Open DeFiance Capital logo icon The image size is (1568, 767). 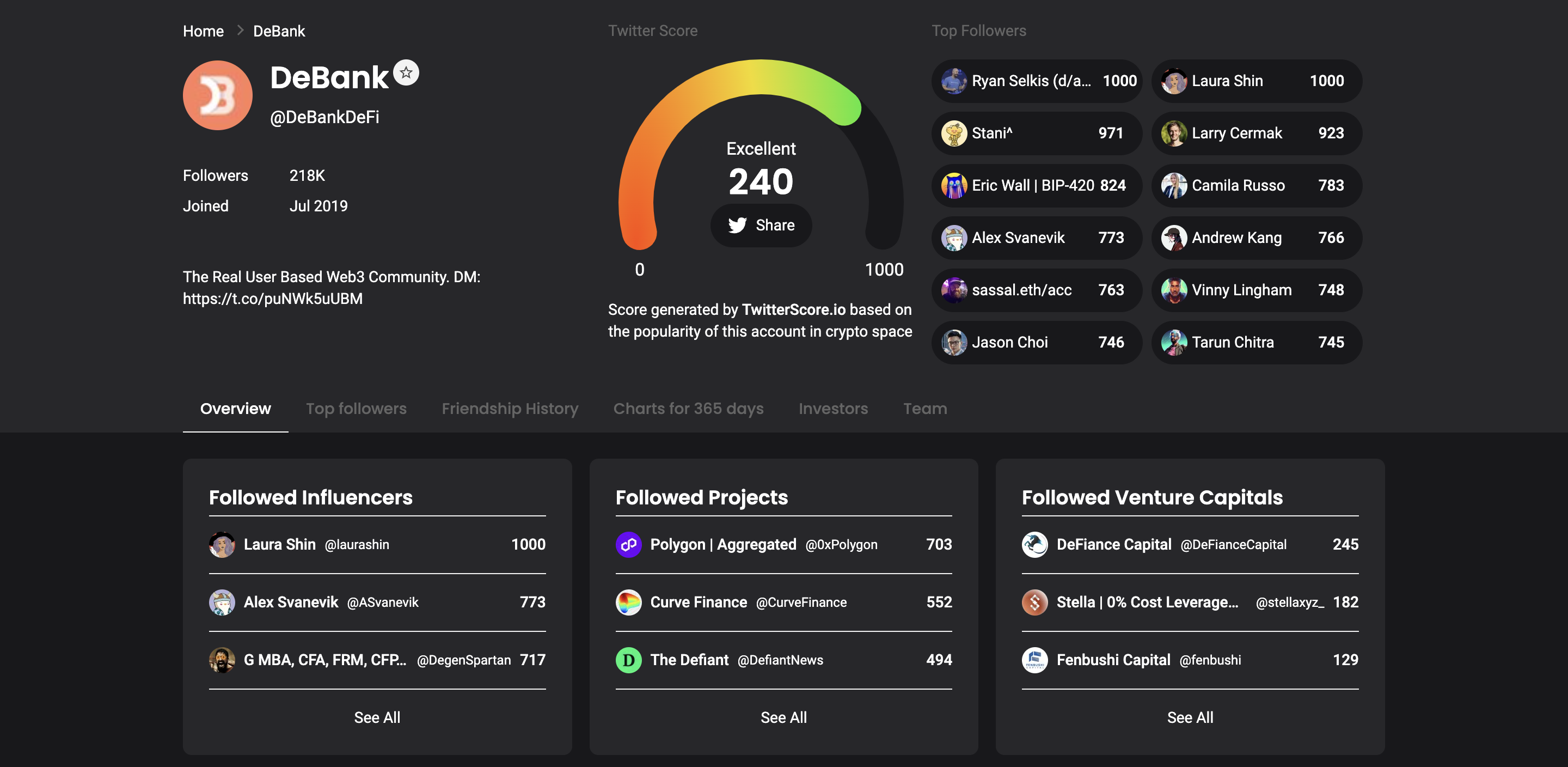coord(1035,545)
